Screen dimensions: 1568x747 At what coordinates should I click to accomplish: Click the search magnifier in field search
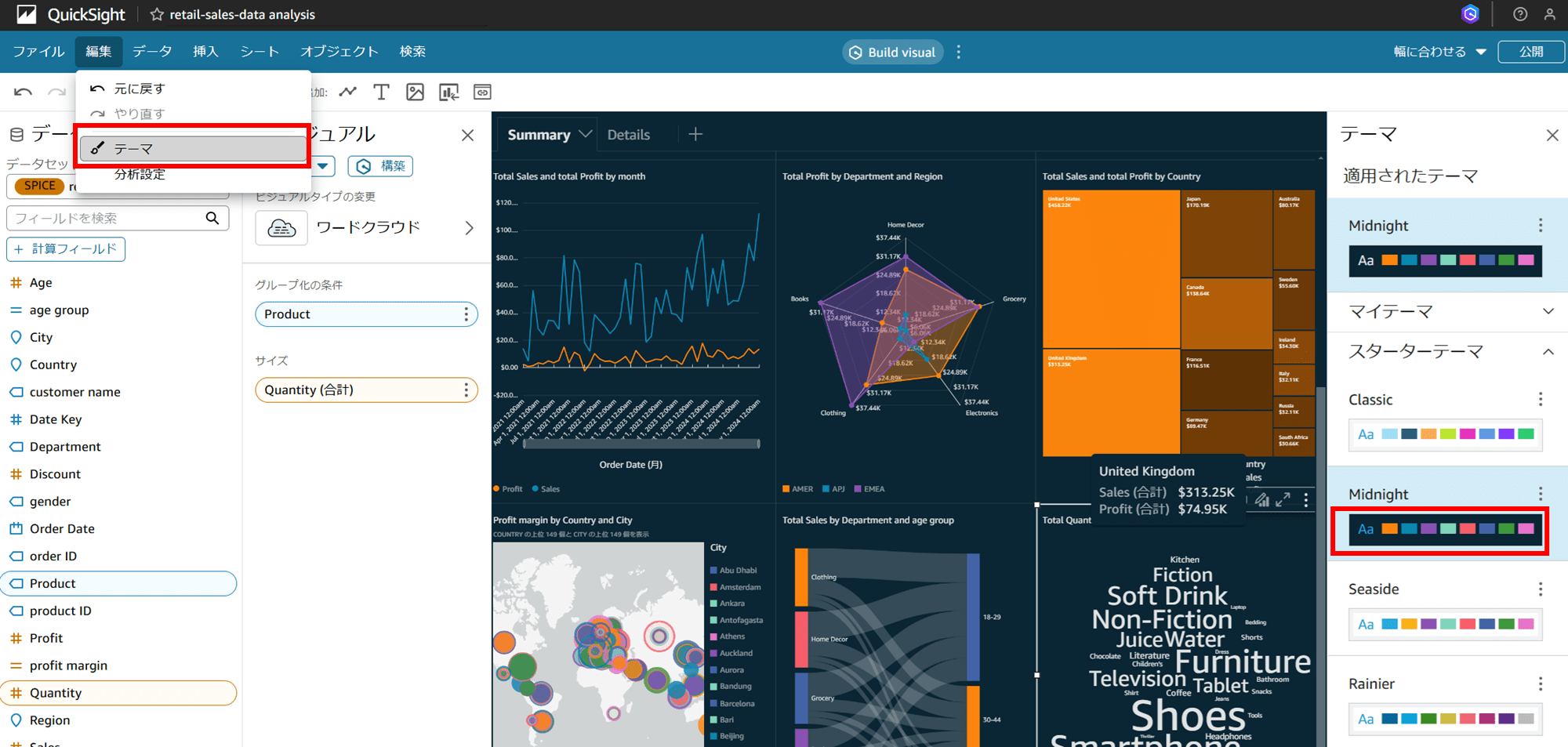212,218
